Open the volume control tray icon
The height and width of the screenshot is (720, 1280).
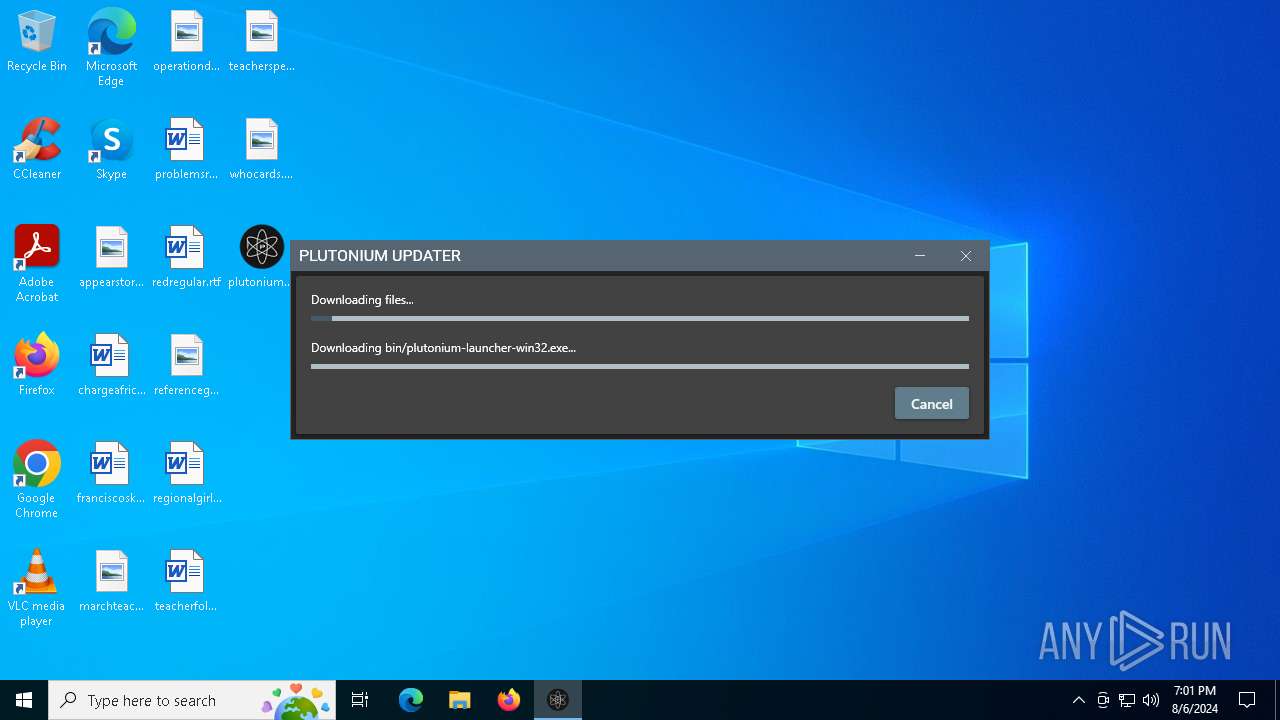(x=1151, y=700)
